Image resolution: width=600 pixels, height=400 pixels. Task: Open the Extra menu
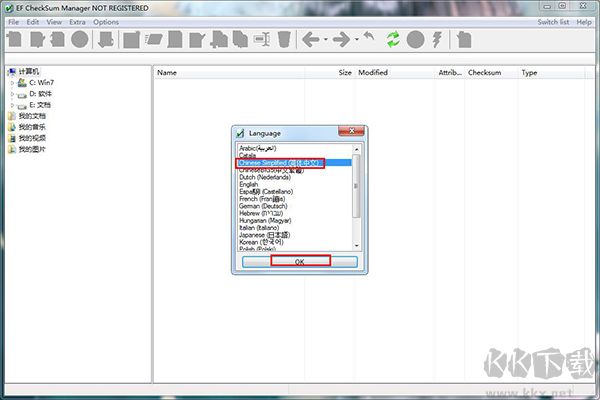(x=77, y=22)
